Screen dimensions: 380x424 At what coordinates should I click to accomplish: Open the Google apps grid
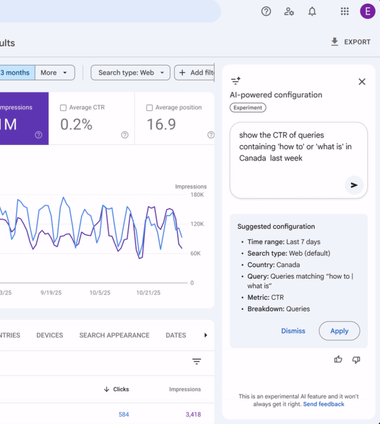pyautogui.click(x=345, y=11)
